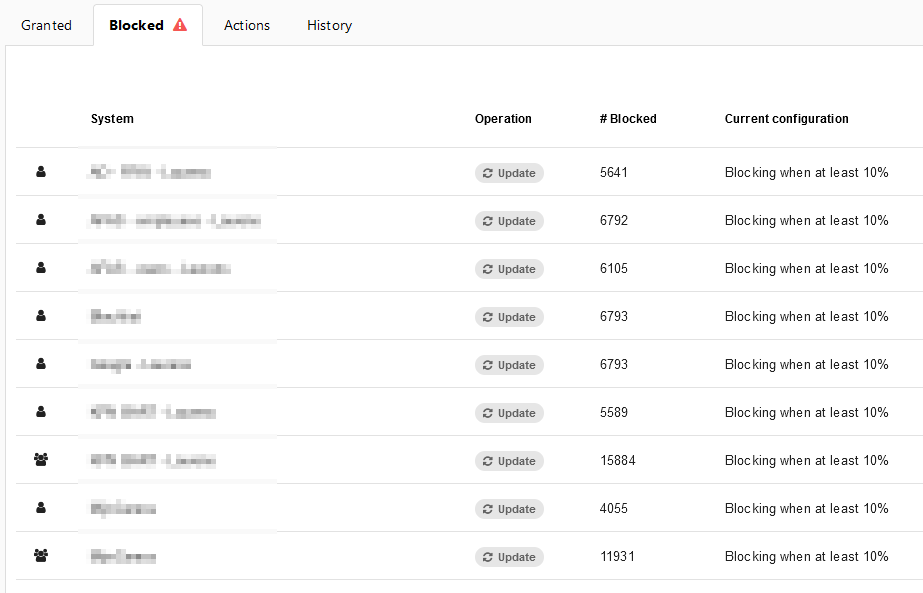This screenshot has height=593, width=923.
Task: Switch to the Granted tab
Action: [46, 25]
